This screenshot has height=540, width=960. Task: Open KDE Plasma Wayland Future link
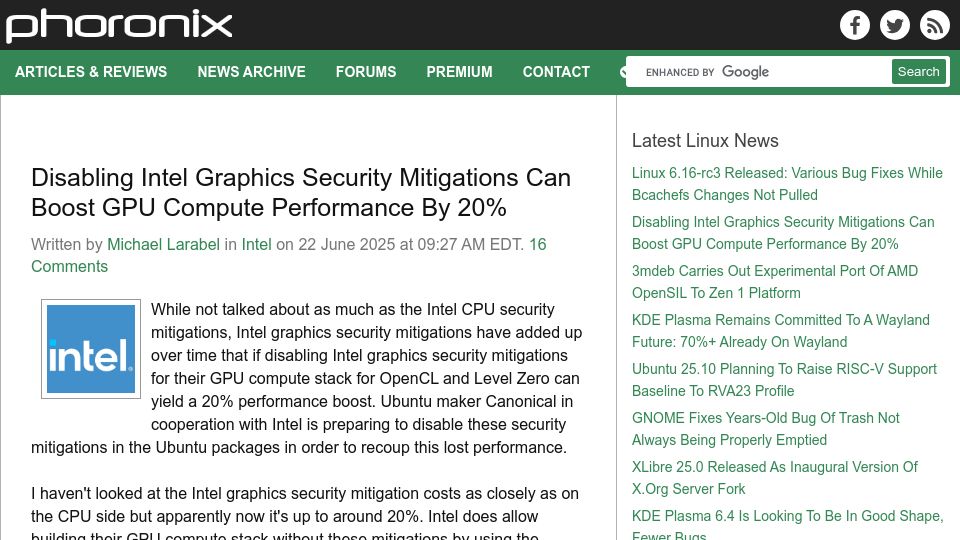click(x=781, y=331)
